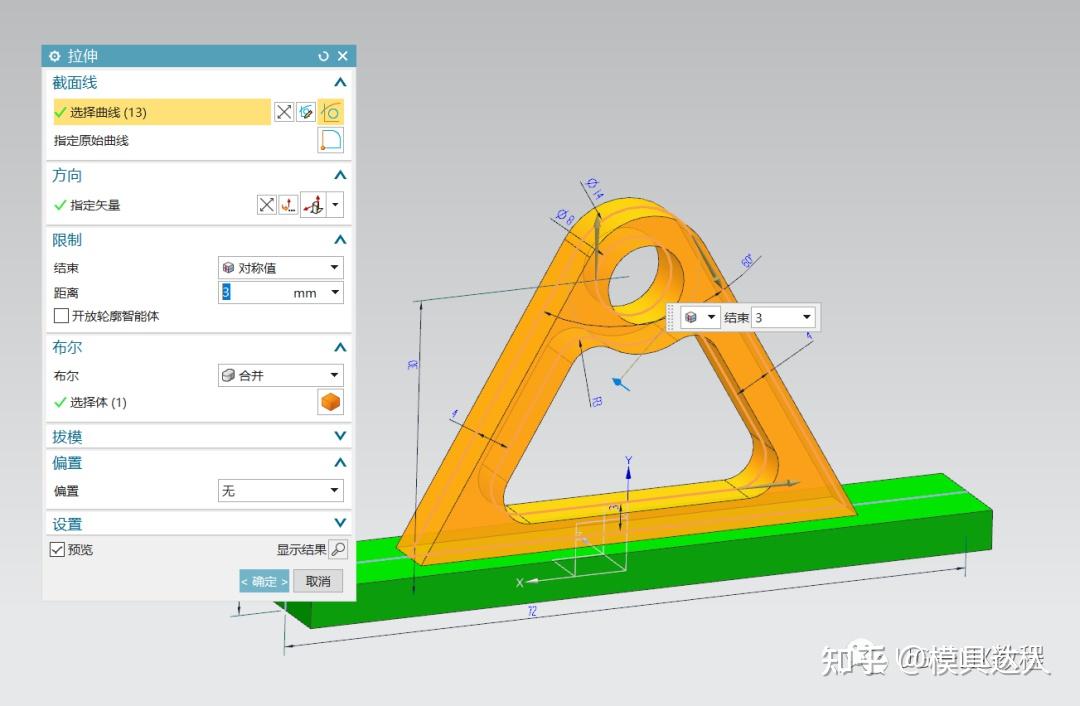
Task: Click the sketch section icon beside 选择曲线
Action: pyautogui.click(x=284, y=112)
